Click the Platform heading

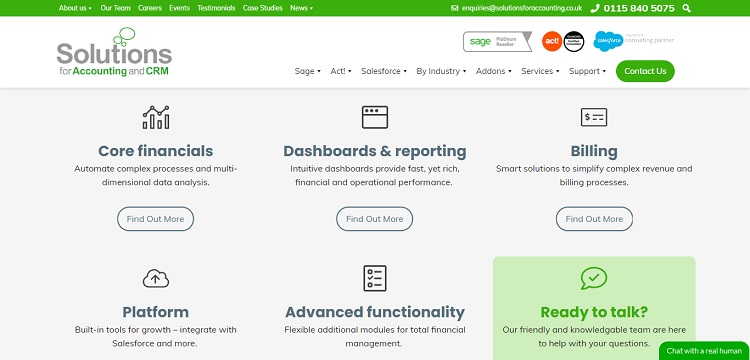(155, 312)
